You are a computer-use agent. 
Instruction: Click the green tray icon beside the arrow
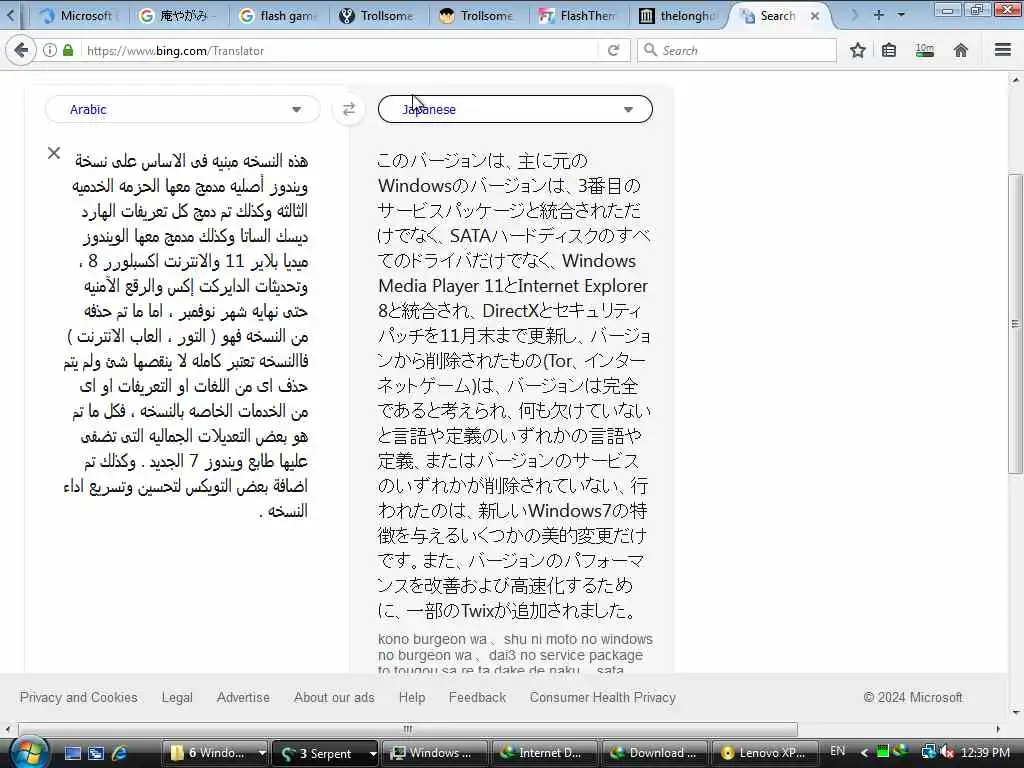882,752
